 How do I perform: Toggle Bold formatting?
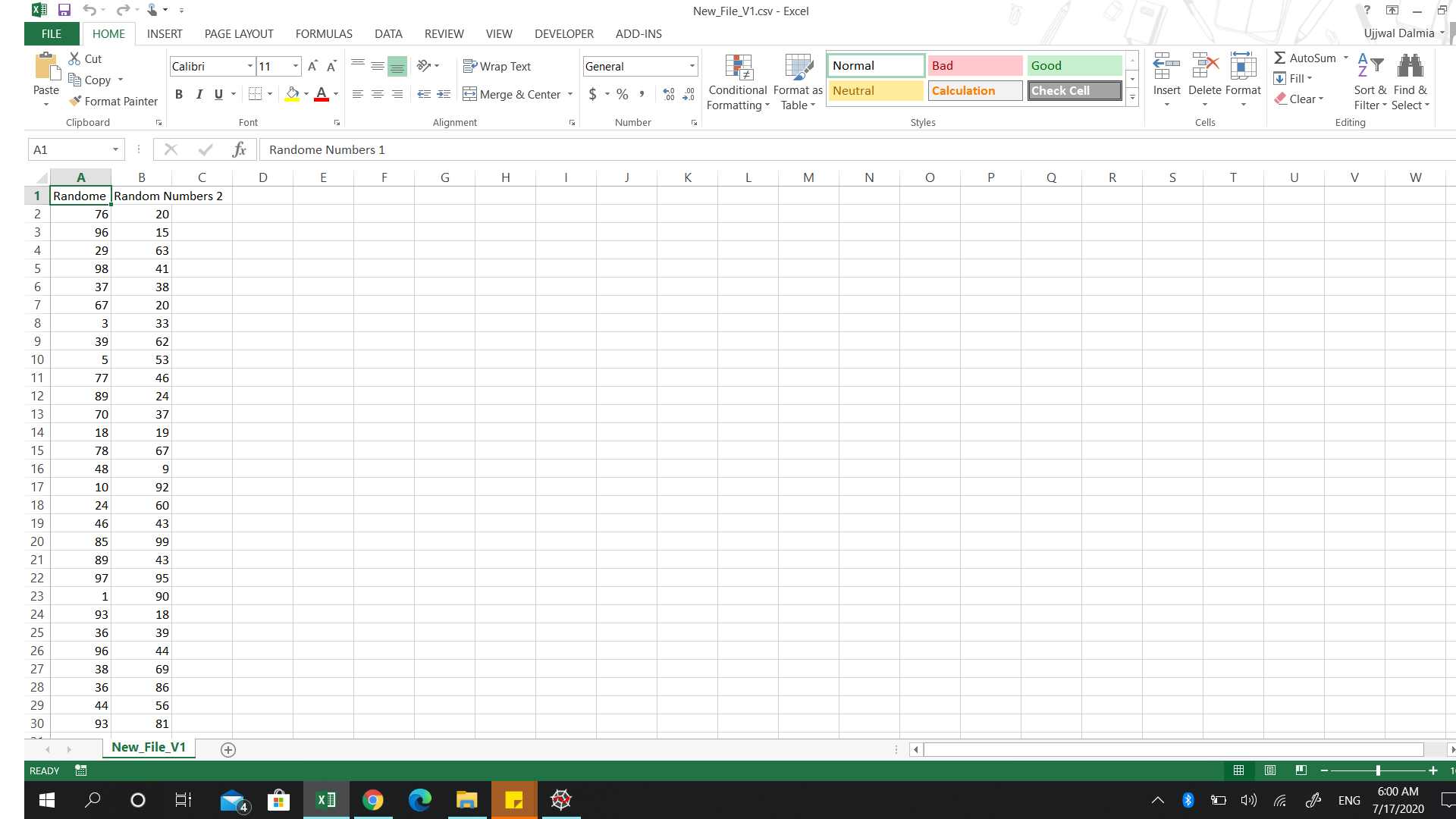click(179, 94)
